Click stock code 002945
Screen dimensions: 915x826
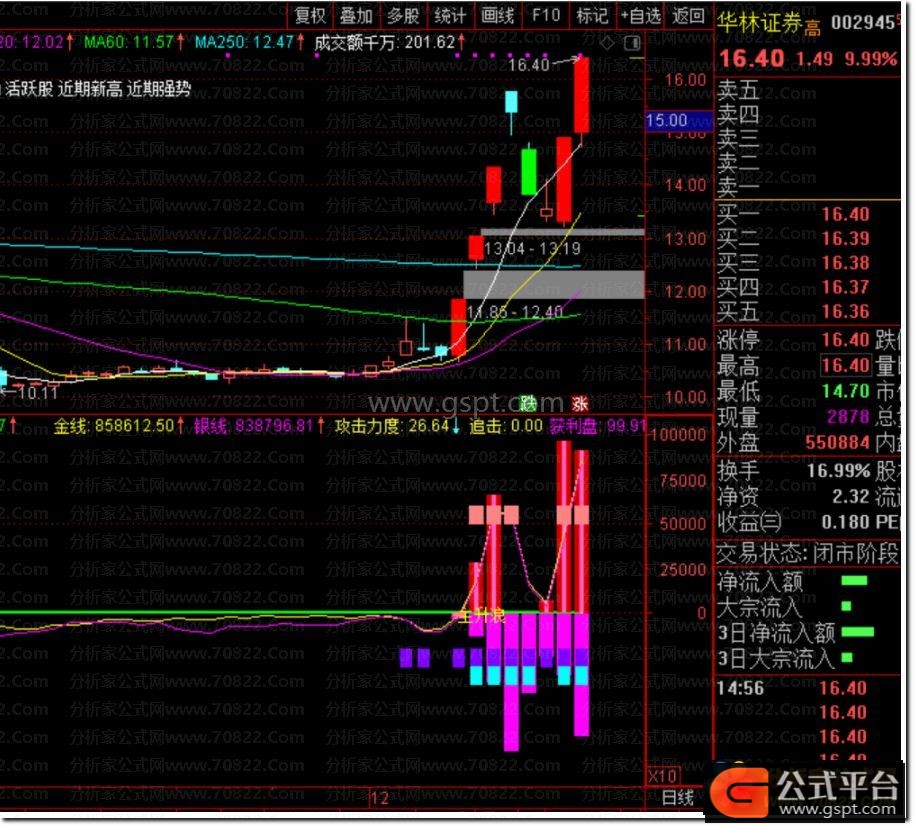862,23
